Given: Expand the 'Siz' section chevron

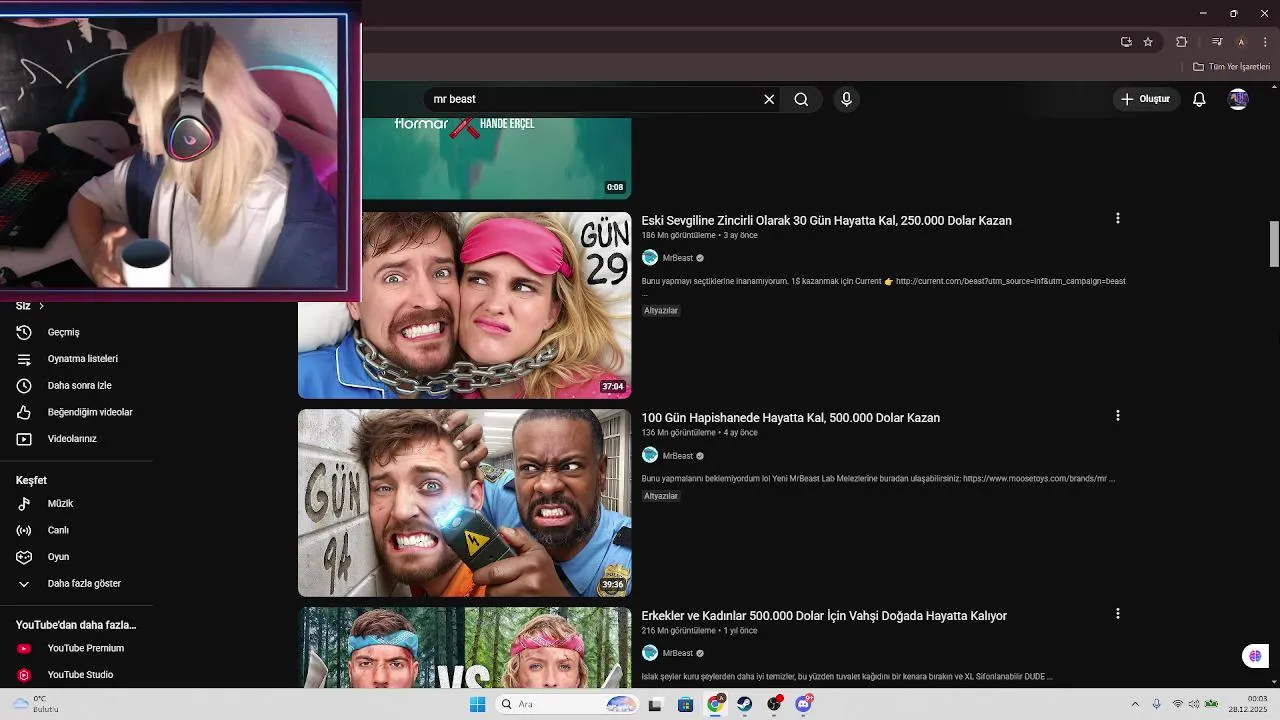Looking at the screenshot, I should 41,306.
